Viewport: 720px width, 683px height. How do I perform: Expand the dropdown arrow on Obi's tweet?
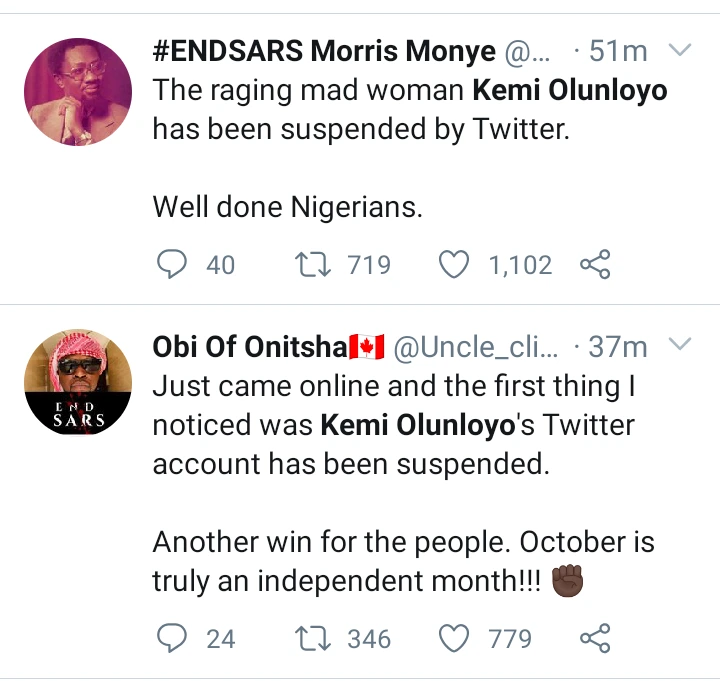click(x=678, y=346)
